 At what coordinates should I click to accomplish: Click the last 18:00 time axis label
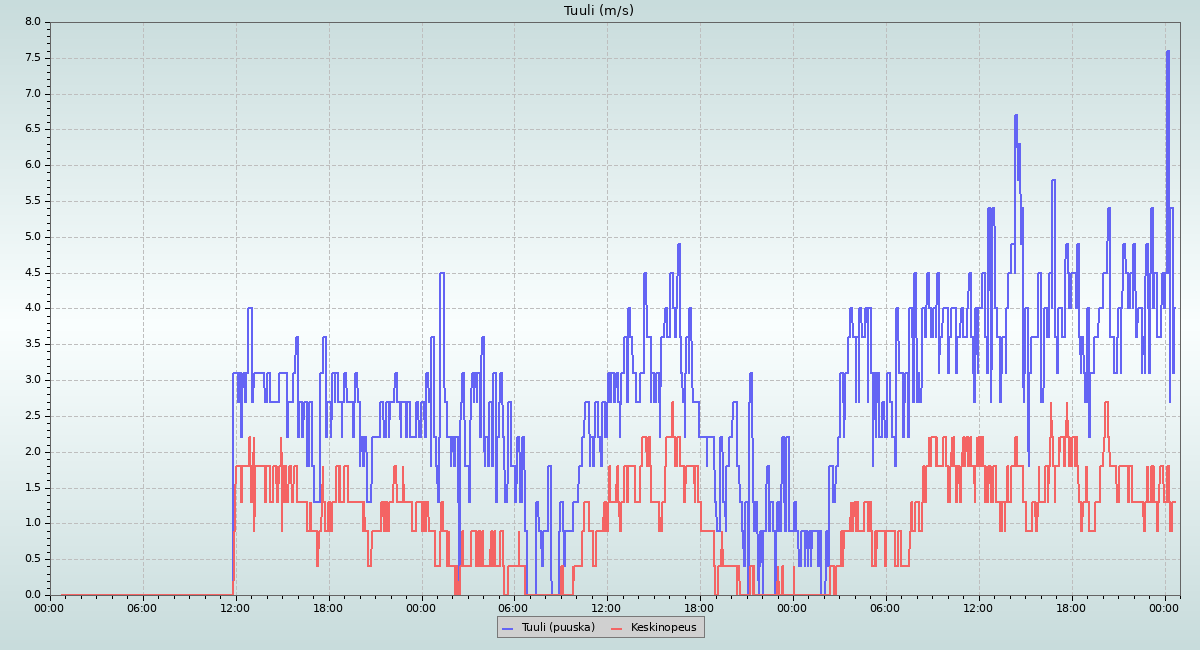(1071, 607)
